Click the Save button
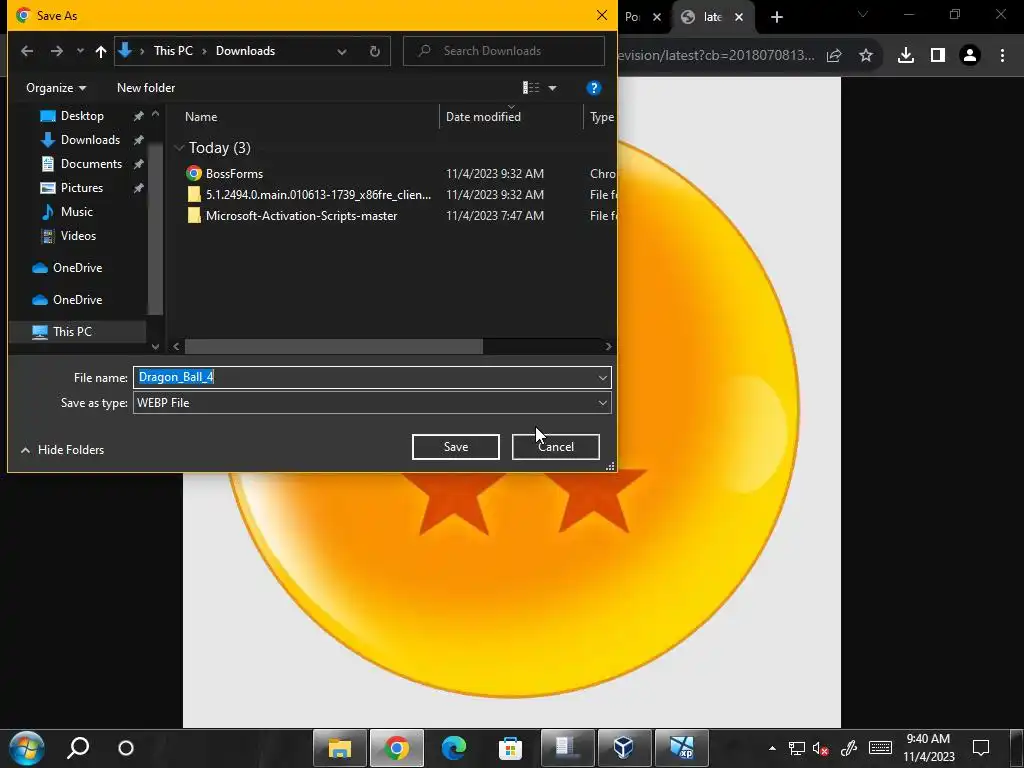Screen dimensions: 1024x768 456,447
